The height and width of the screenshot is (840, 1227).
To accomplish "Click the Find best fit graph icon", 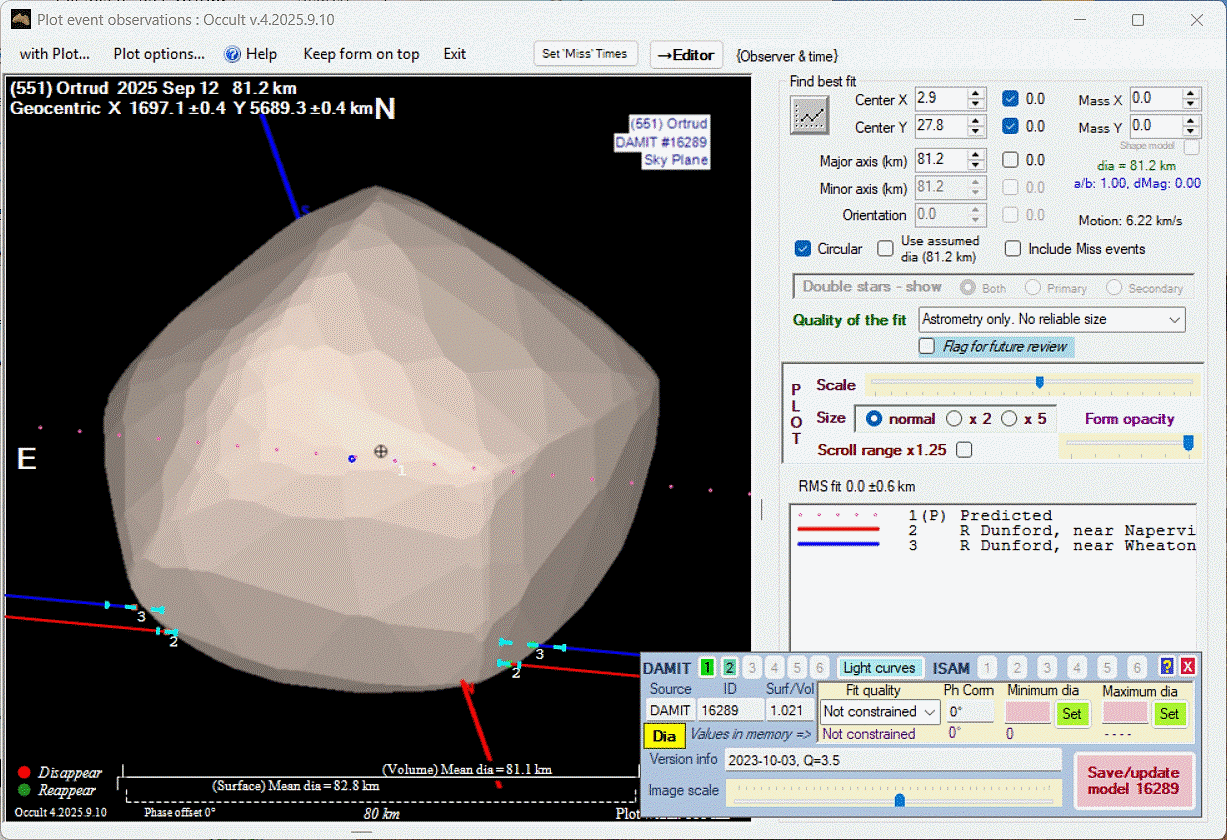I will [x=810, y=115].
